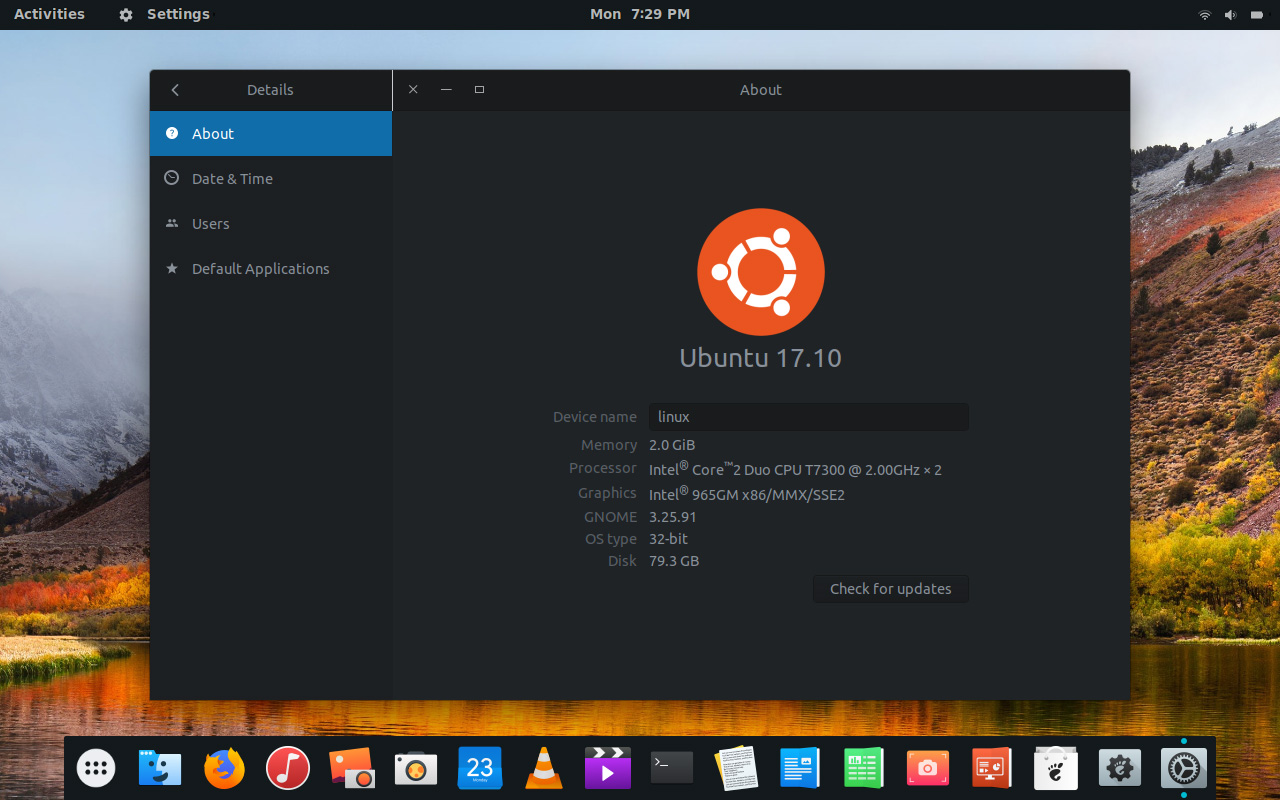The width and height of the screenshot is (1280, 800).
Task: Launch the Finder-style file manager in dock
Action: 160,768
